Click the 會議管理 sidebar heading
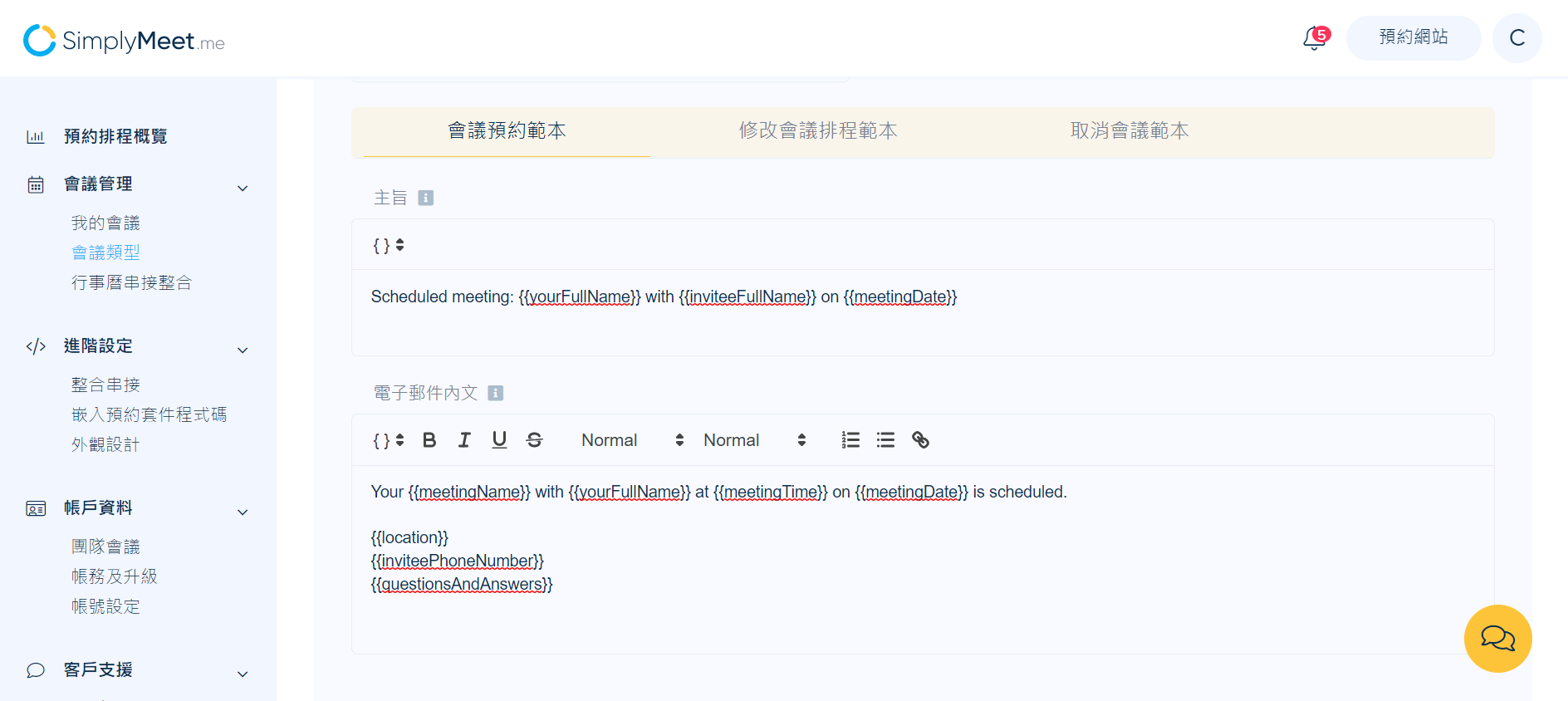The height and width of the screenshot is (701, 1568). click(98, 184)
